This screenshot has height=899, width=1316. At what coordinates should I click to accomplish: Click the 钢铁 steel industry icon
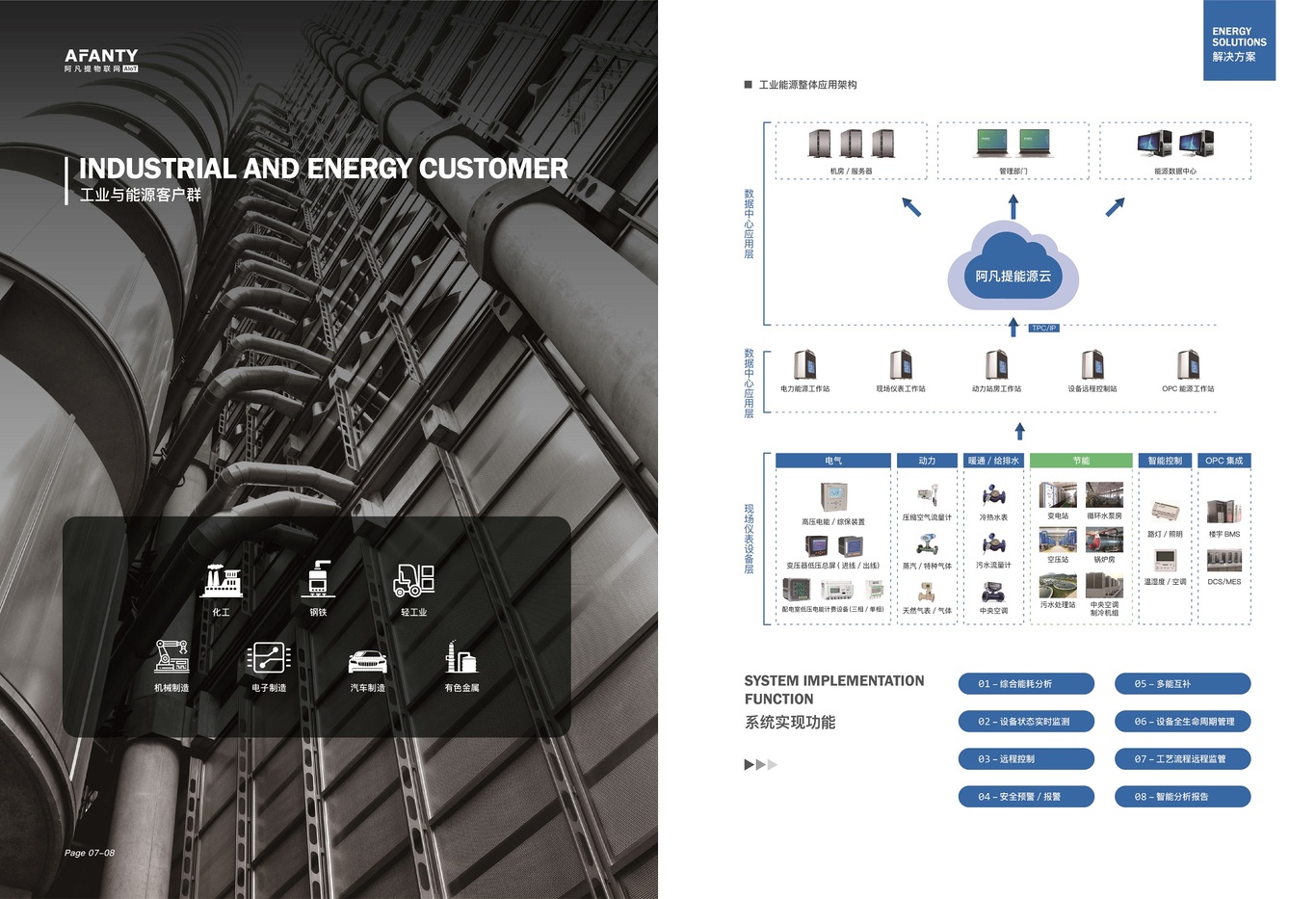318,578
